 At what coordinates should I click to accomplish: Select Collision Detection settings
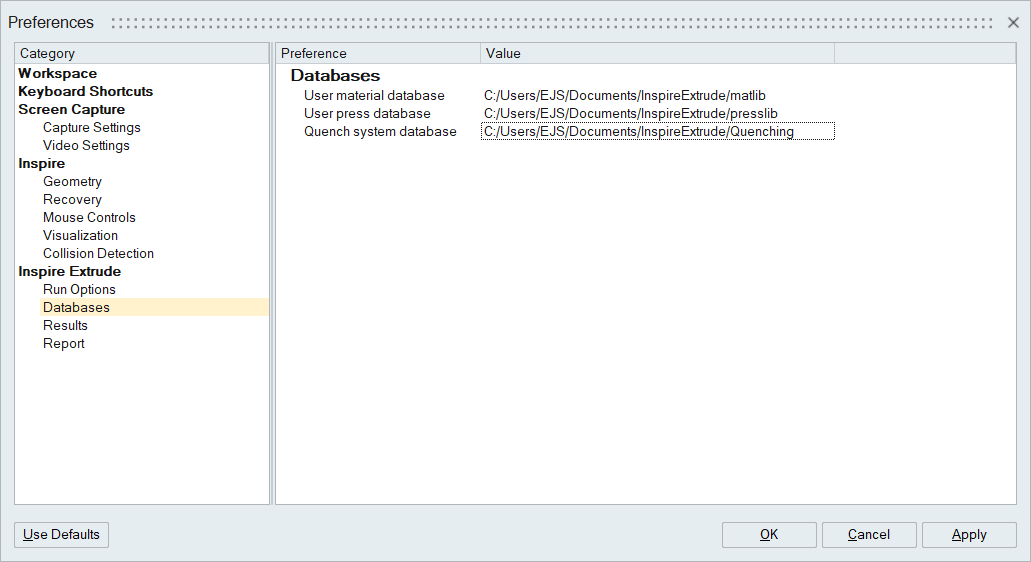98,254
